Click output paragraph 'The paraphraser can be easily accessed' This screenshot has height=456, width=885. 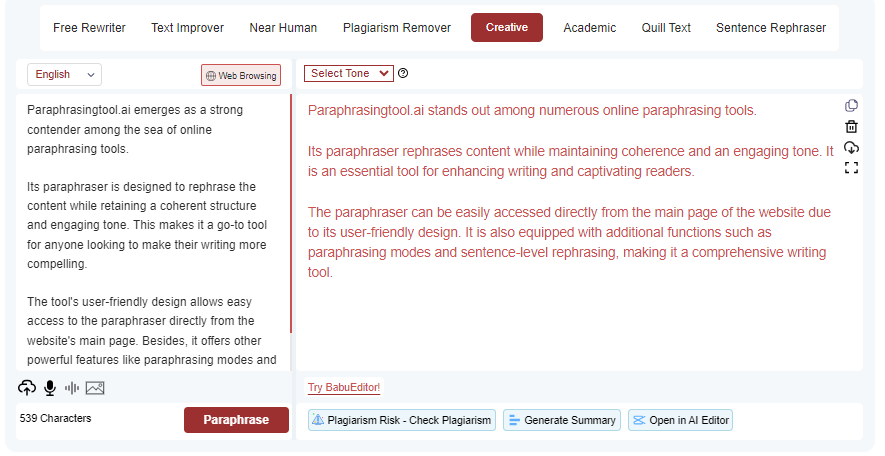click(x=569, y=242)
